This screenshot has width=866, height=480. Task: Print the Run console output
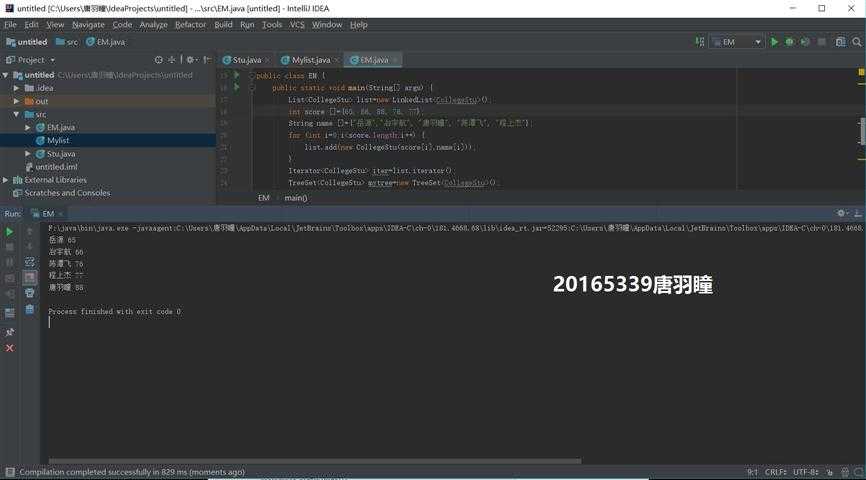pyautogui.click(x=30, y=293)
